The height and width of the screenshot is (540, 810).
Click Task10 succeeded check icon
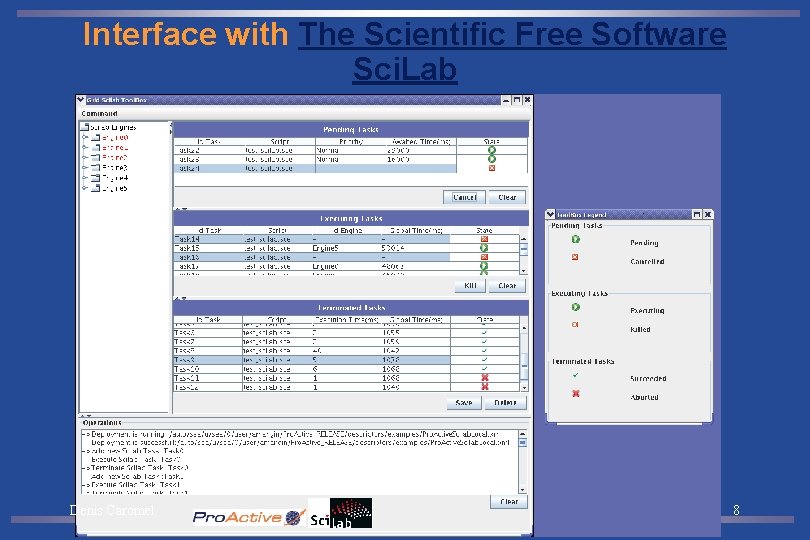point(485,369)
